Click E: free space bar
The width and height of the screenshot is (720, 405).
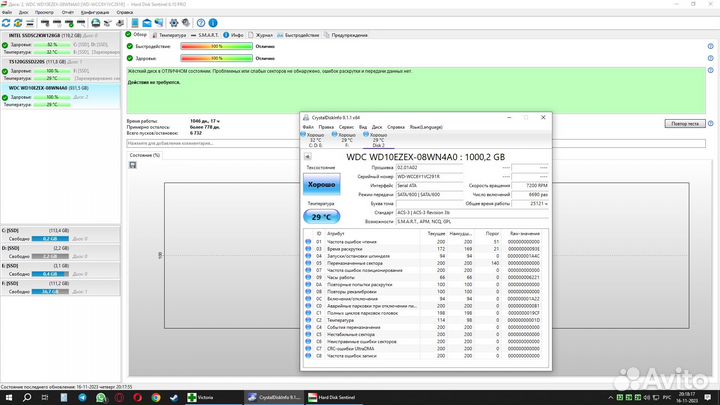click(50, 274)
